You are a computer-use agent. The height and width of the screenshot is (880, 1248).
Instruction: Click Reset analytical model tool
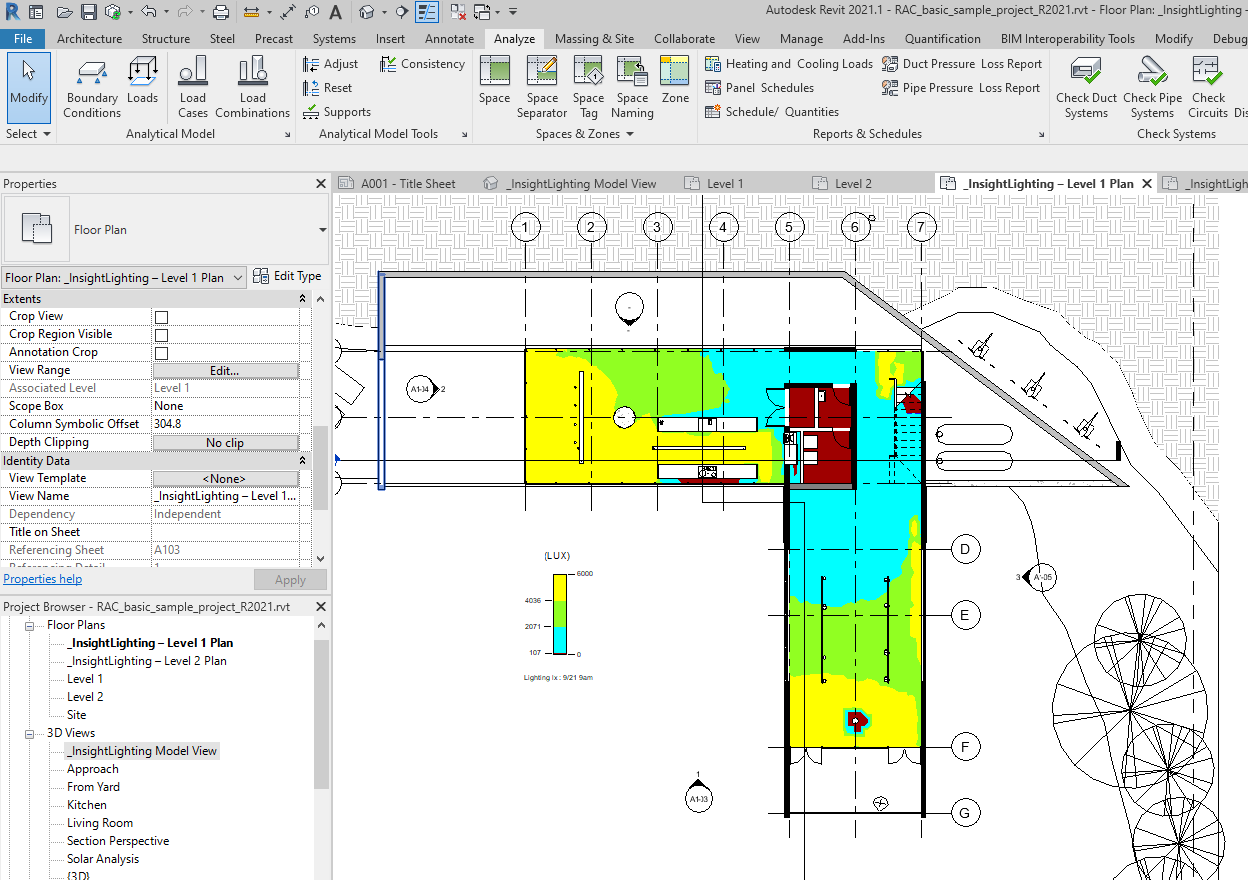click(328, 88)
